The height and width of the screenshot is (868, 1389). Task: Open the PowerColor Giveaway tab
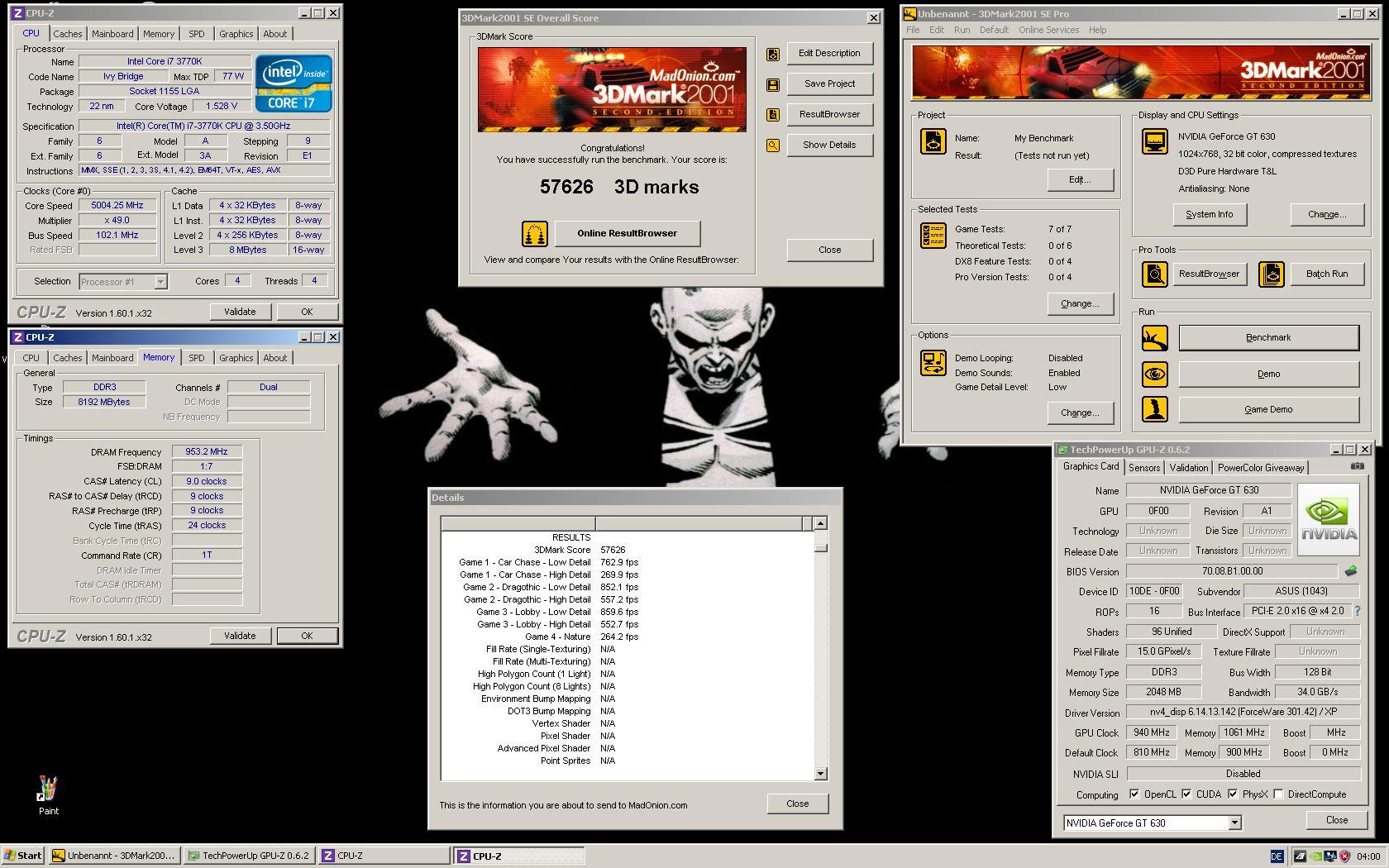(1261, 468)
